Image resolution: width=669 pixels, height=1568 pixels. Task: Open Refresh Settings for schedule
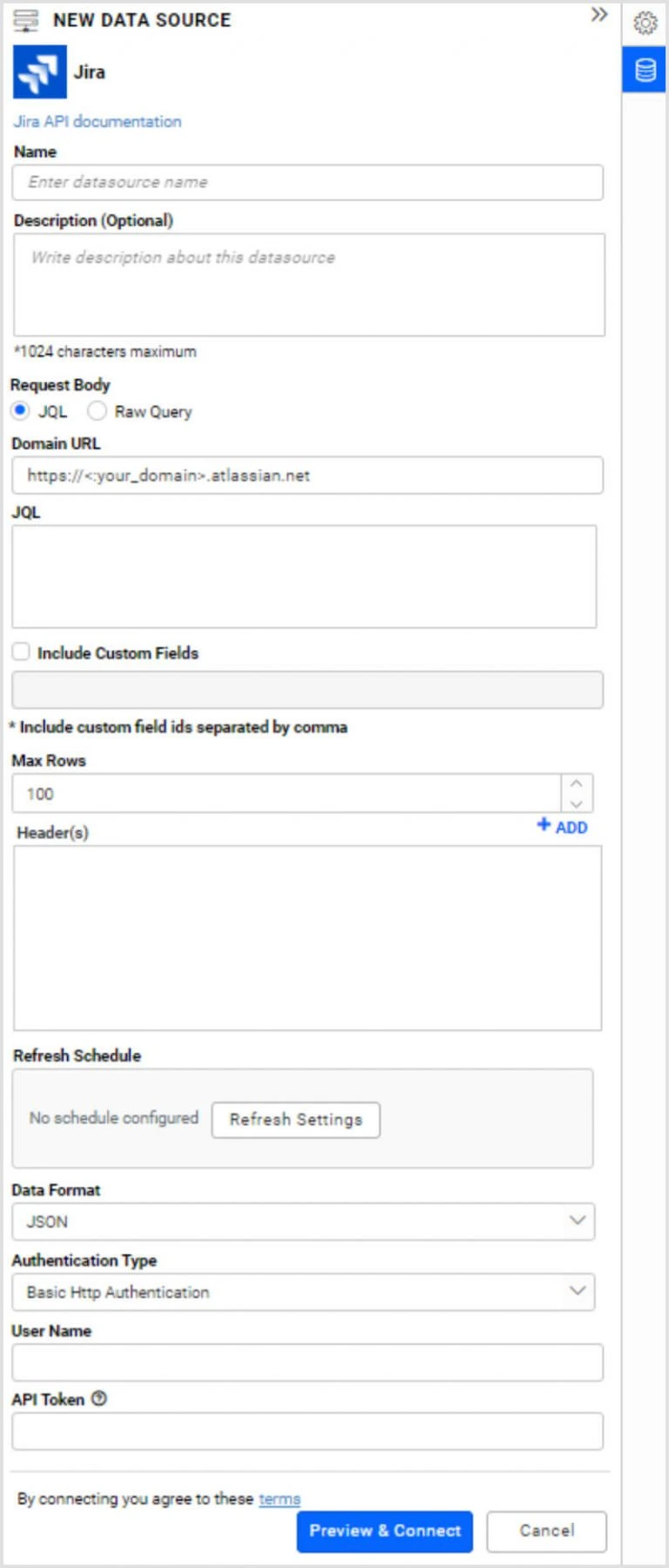tap(295, 1119)
